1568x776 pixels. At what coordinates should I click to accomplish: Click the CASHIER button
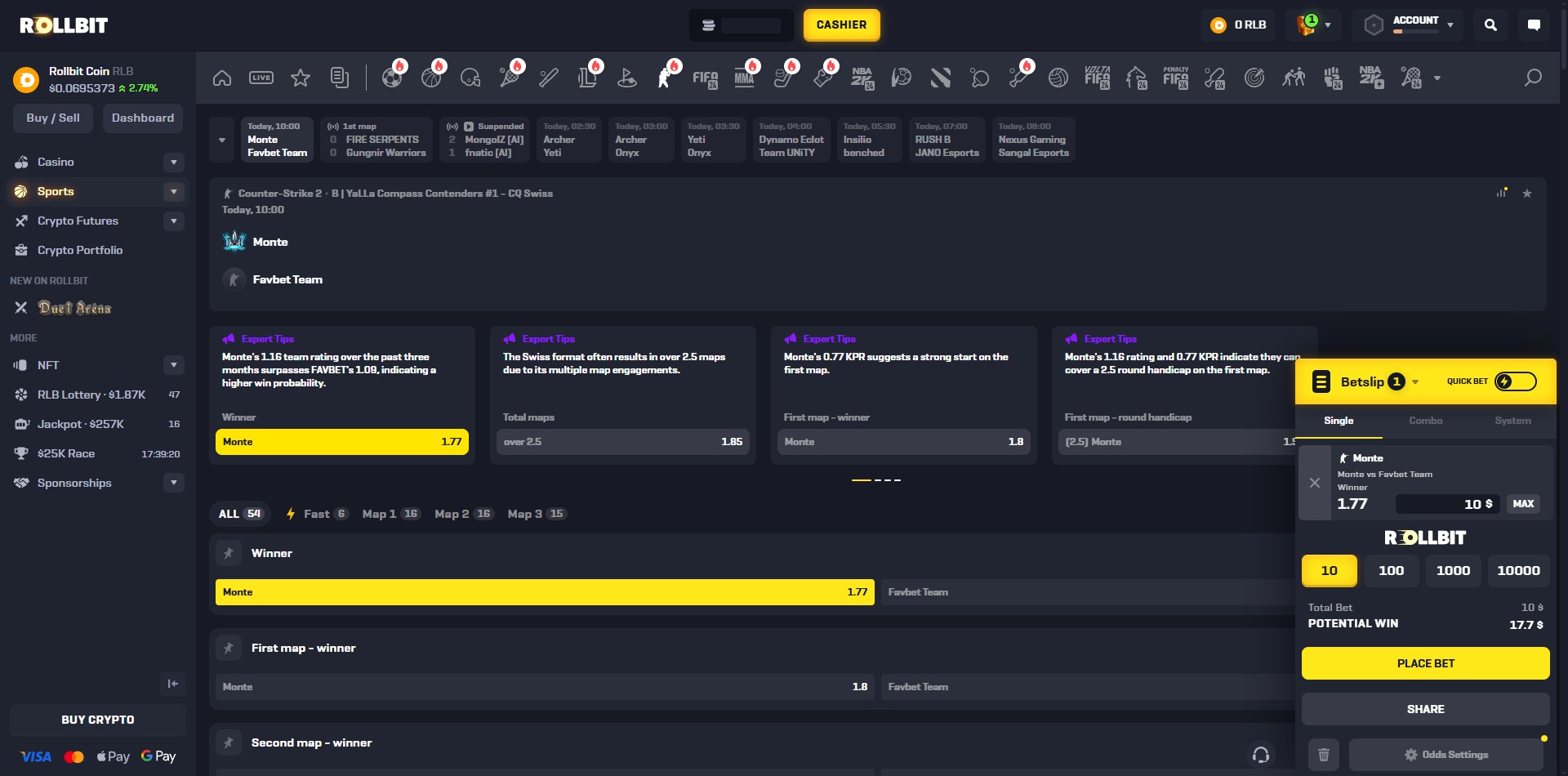tap(841, 25)
